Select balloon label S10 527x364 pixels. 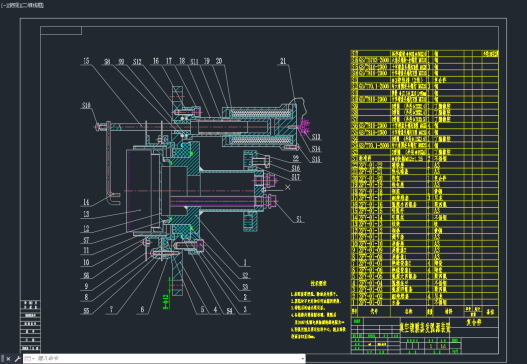(x=86, y=106)
